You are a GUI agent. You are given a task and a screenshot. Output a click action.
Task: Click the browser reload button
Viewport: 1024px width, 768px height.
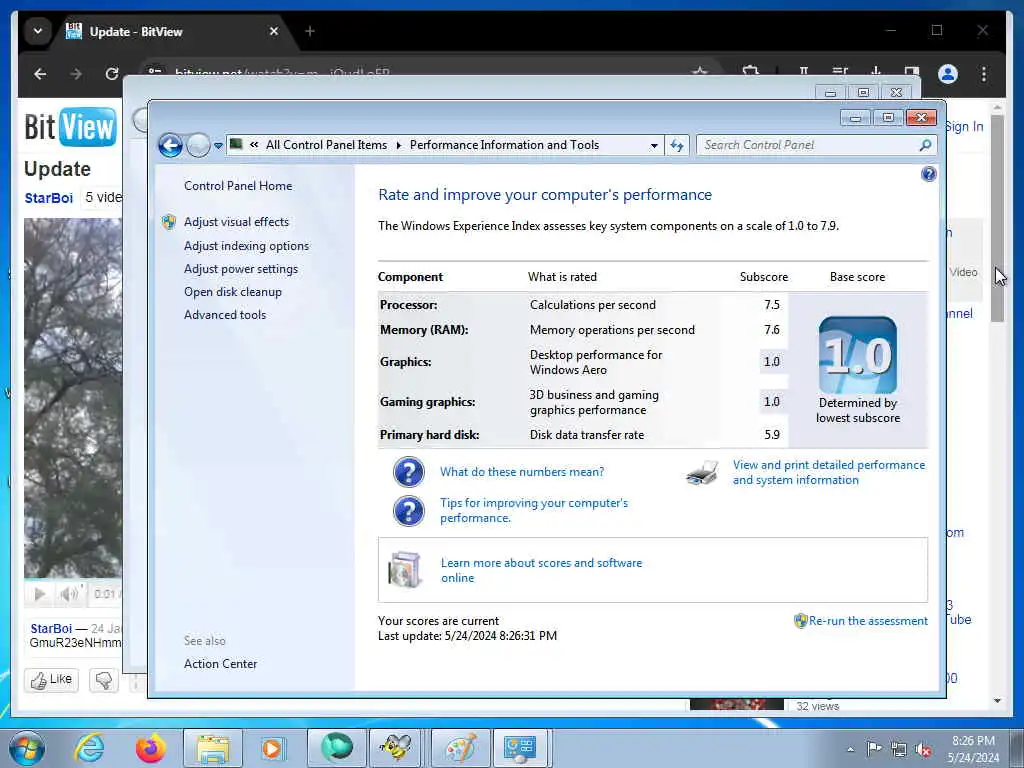pyautogui.click(x=112, y=74)
